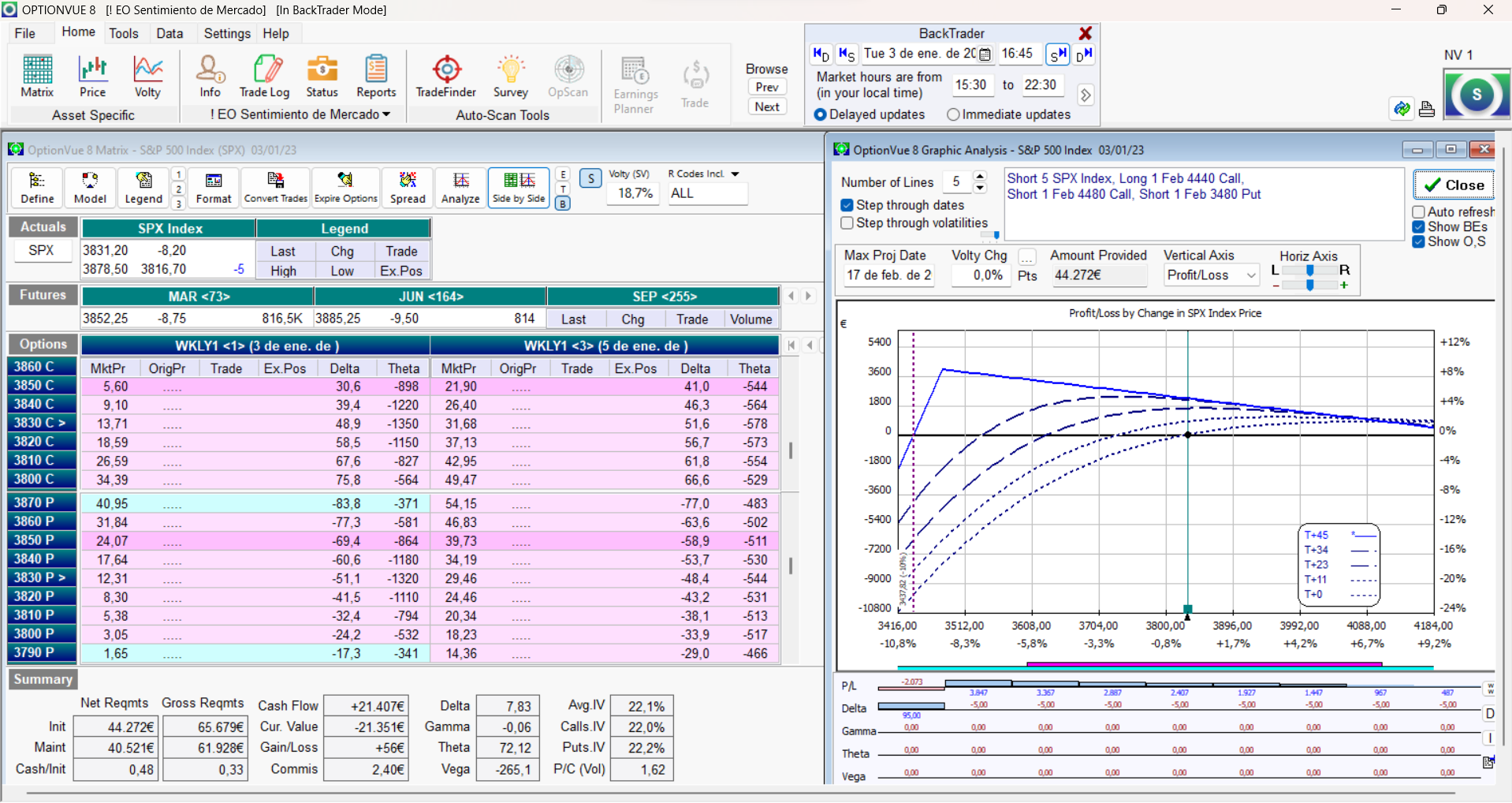Enable Step through volatilities checkbox

pos(847,223)
